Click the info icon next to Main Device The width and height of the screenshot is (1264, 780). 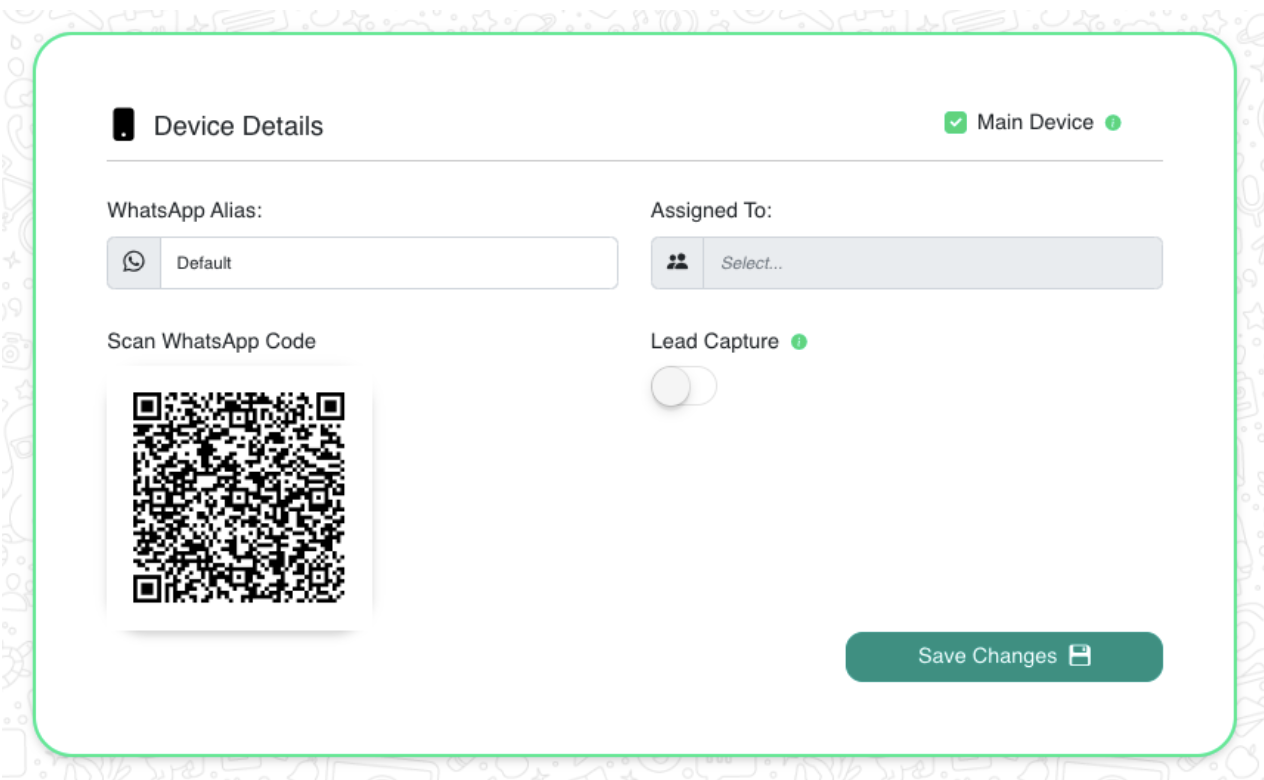1113,123
